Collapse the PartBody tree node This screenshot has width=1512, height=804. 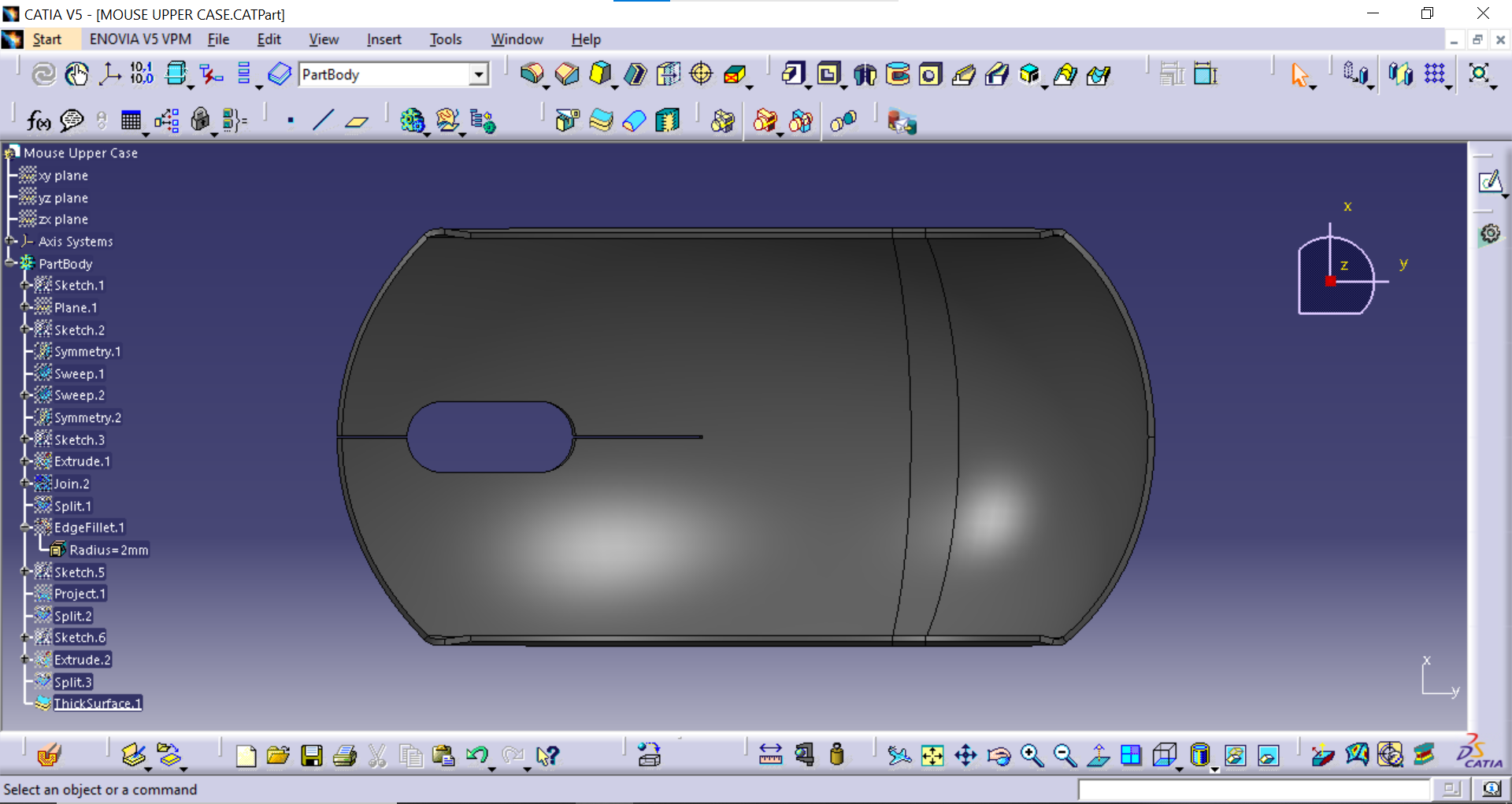10,263
